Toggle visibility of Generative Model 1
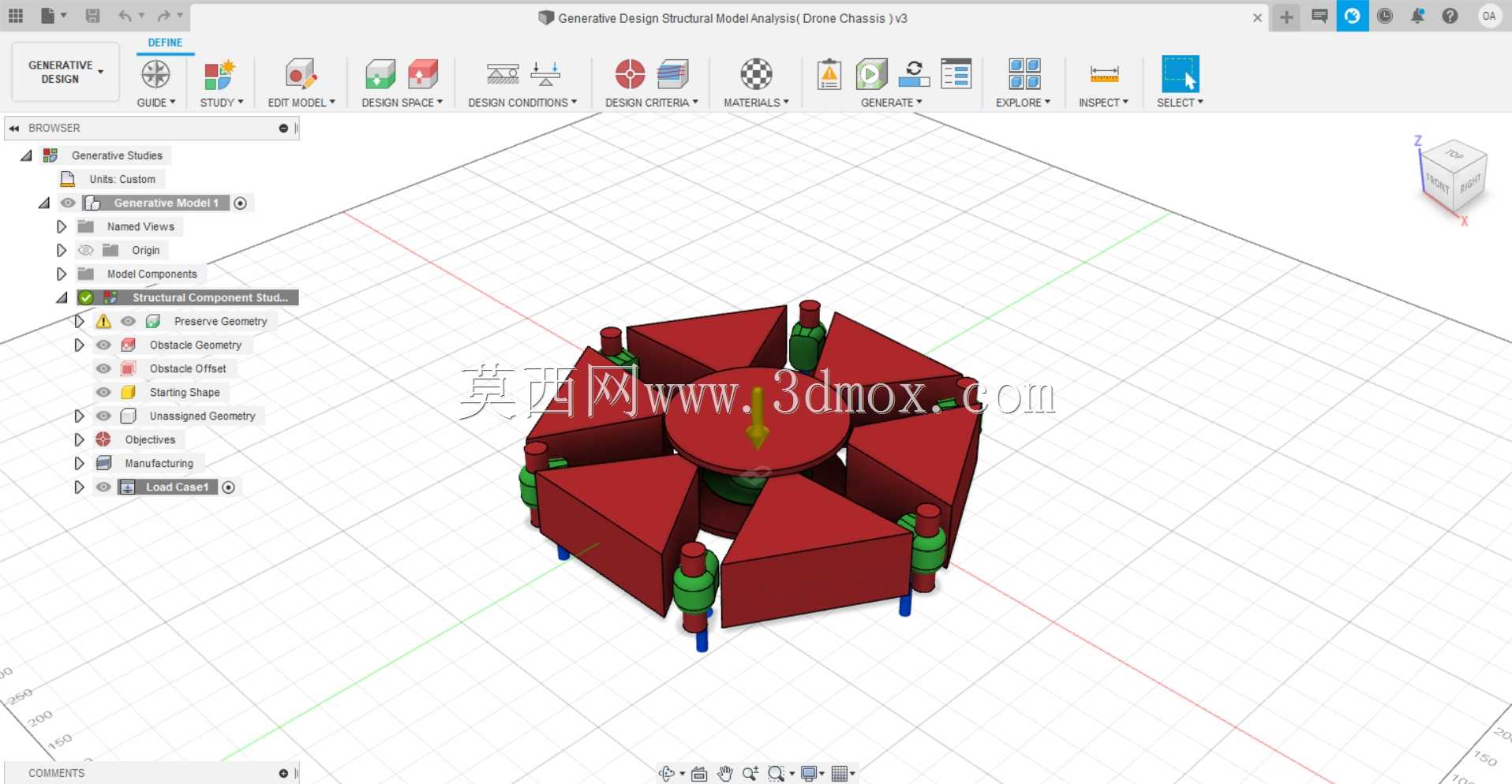Image resolution: width=1512 pixels, height=784 pixels. click(69, 203)
